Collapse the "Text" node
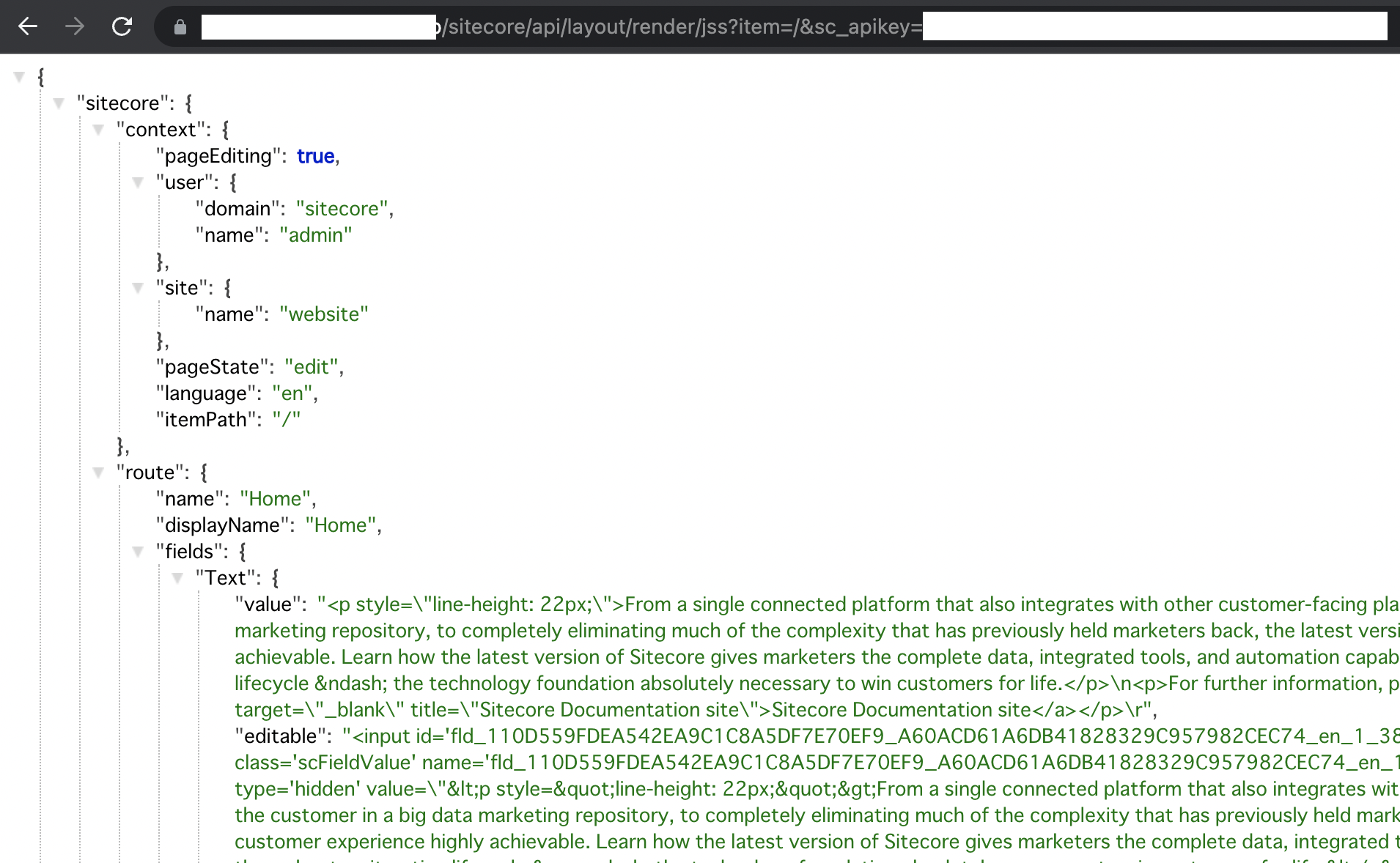1400x863 pixels. coord(177,578)
